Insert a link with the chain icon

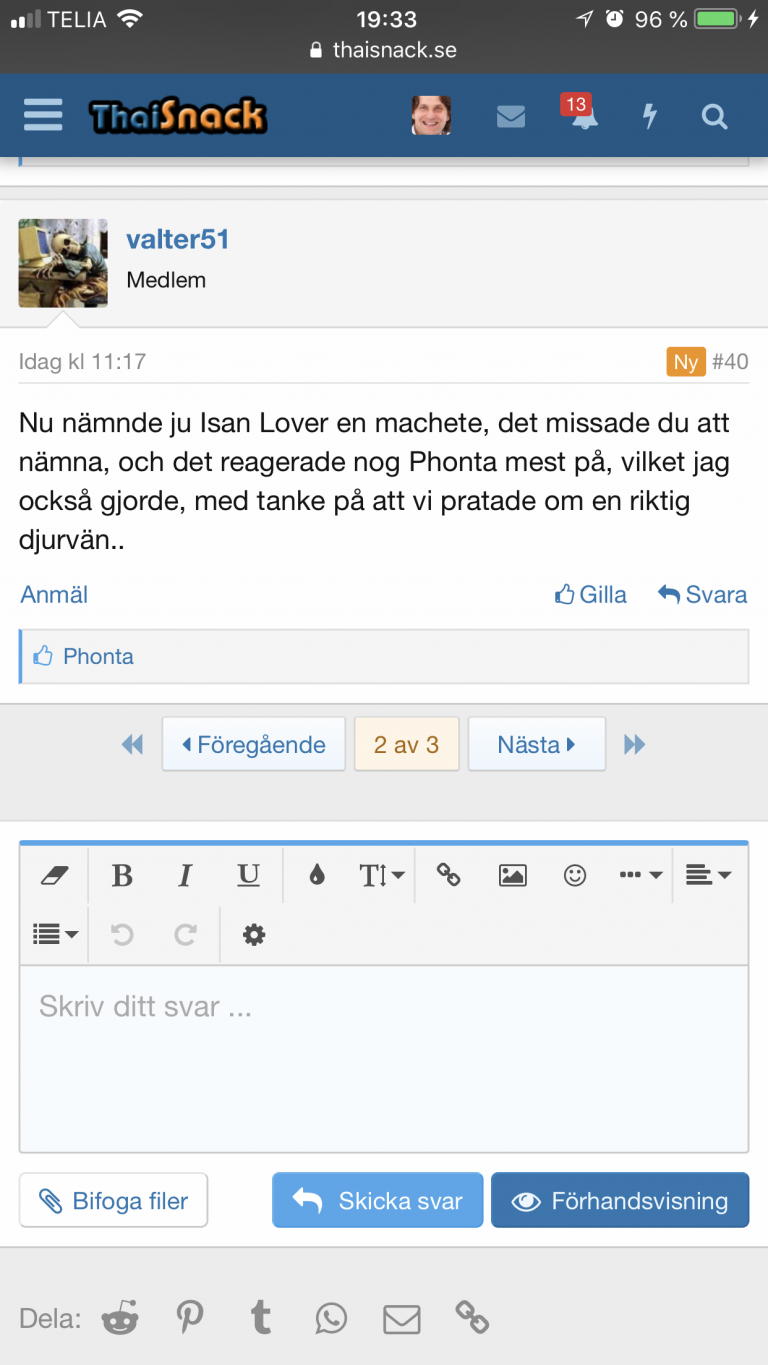pos(448,876)
